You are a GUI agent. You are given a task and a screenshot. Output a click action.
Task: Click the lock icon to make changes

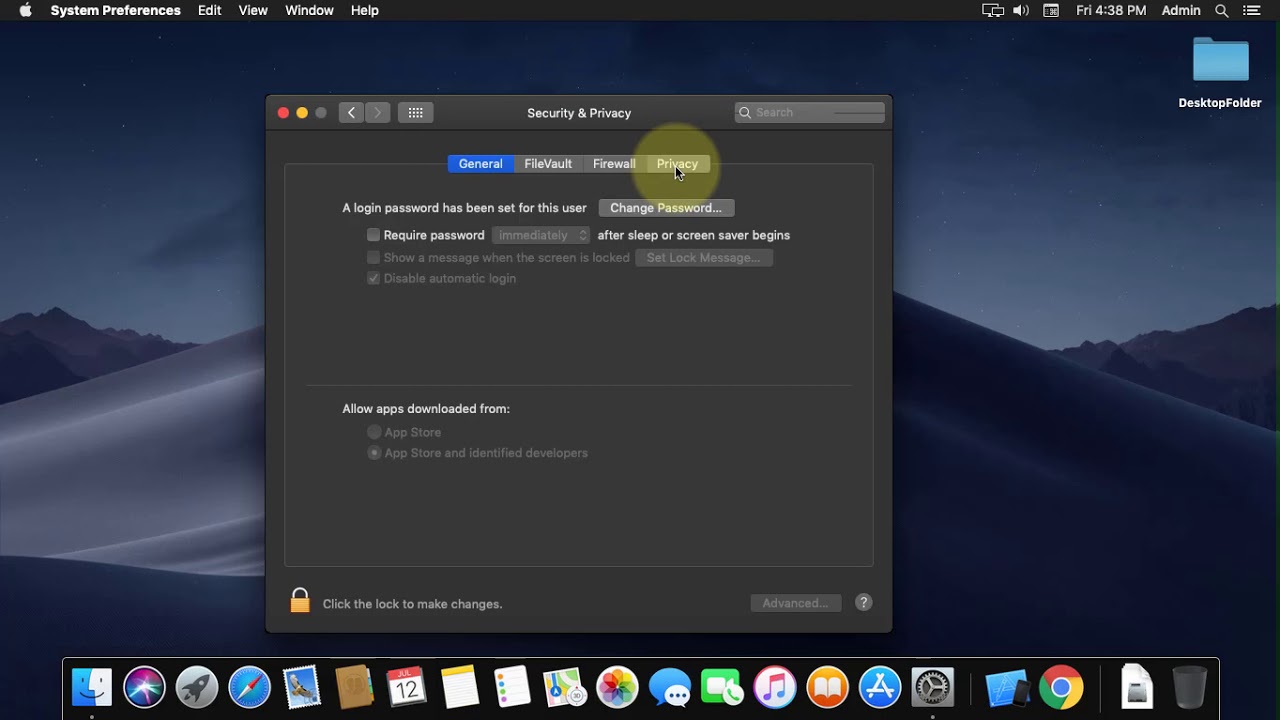(300, 601)
